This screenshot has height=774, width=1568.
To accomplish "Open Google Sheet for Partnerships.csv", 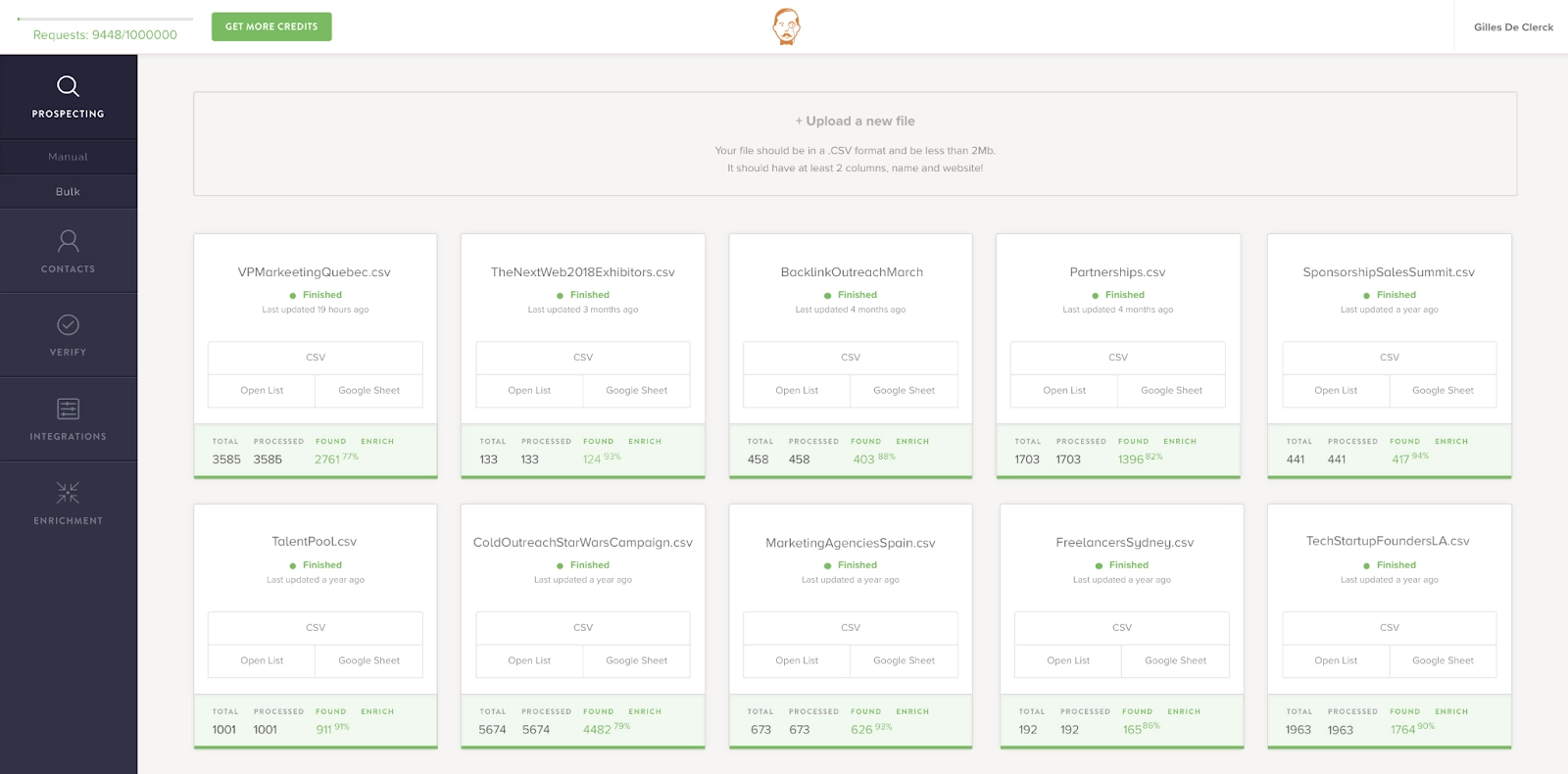I will 1172,391.
